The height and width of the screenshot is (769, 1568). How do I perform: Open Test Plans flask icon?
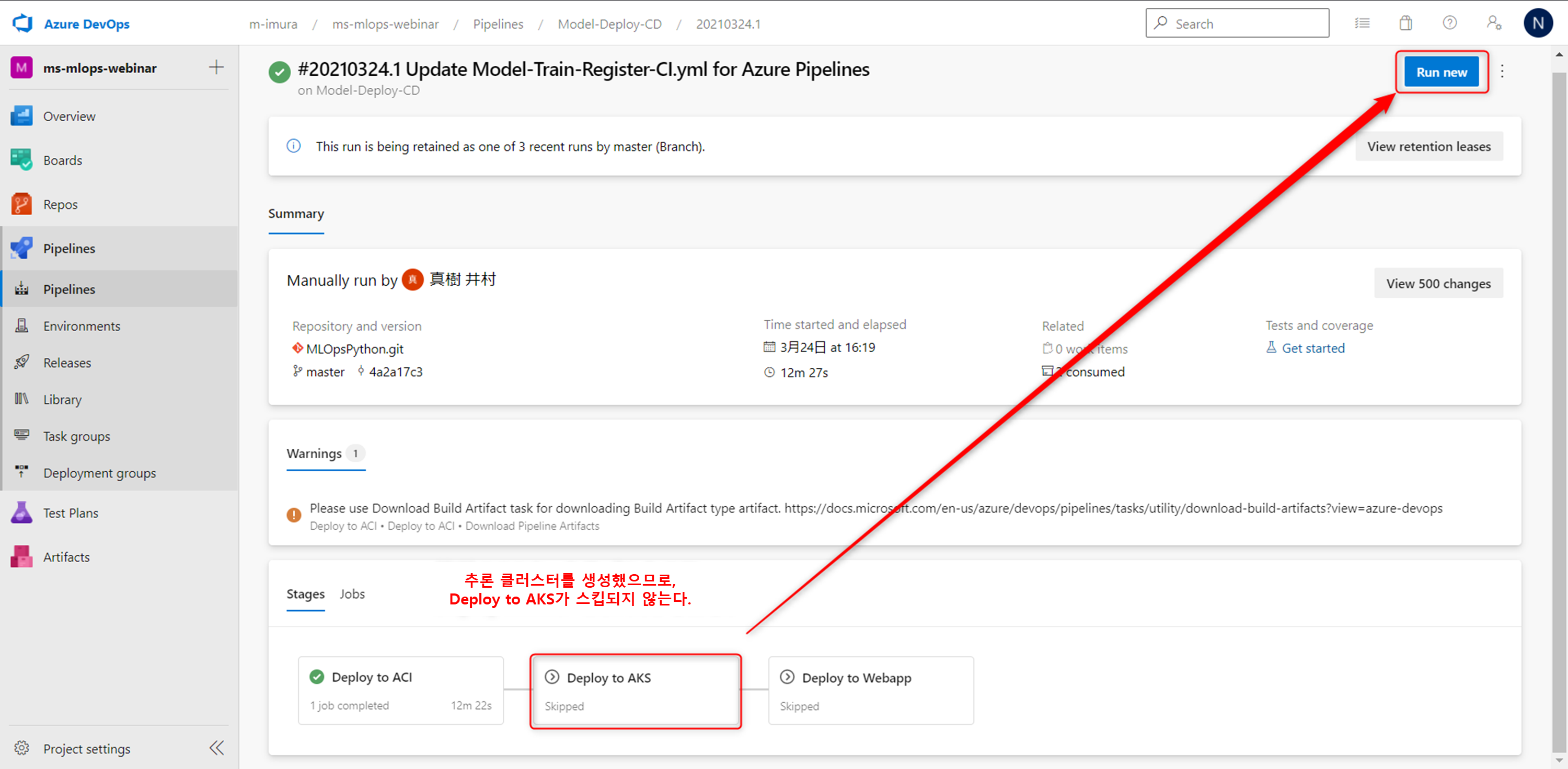coord(22,513)
